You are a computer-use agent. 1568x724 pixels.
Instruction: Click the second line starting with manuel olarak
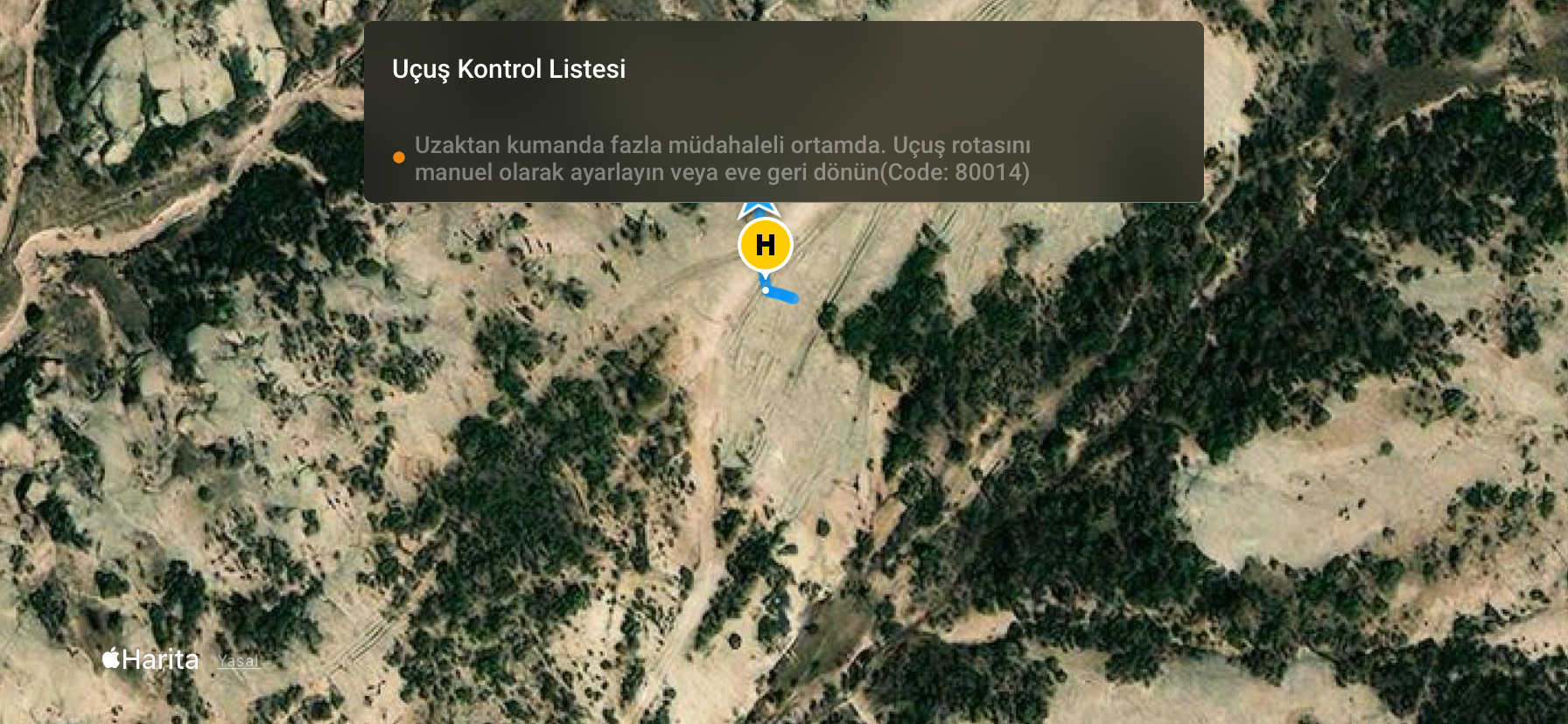point(723,172)
